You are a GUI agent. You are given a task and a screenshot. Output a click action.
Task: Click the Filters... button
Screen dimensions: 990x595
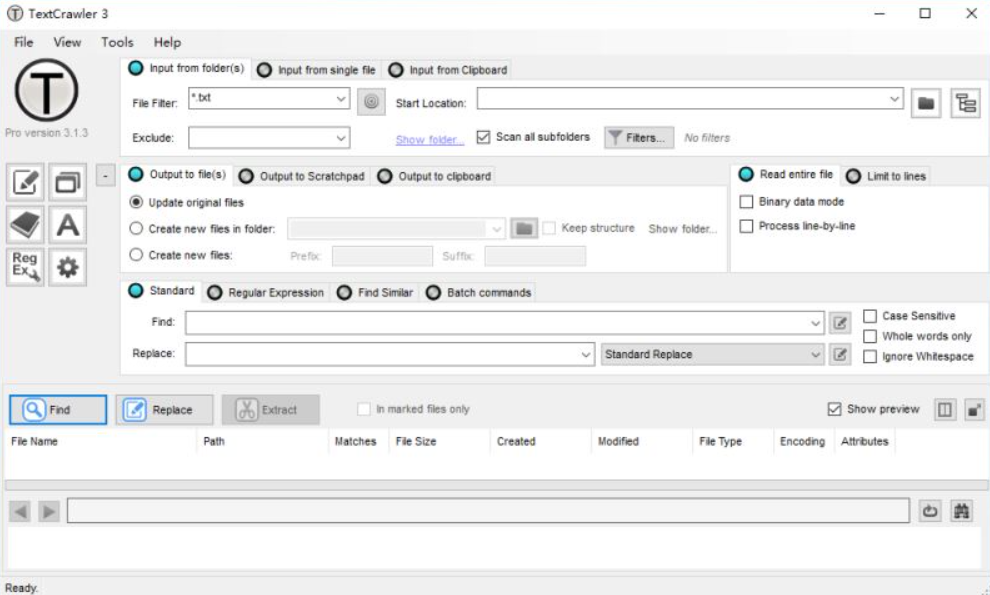639,138
